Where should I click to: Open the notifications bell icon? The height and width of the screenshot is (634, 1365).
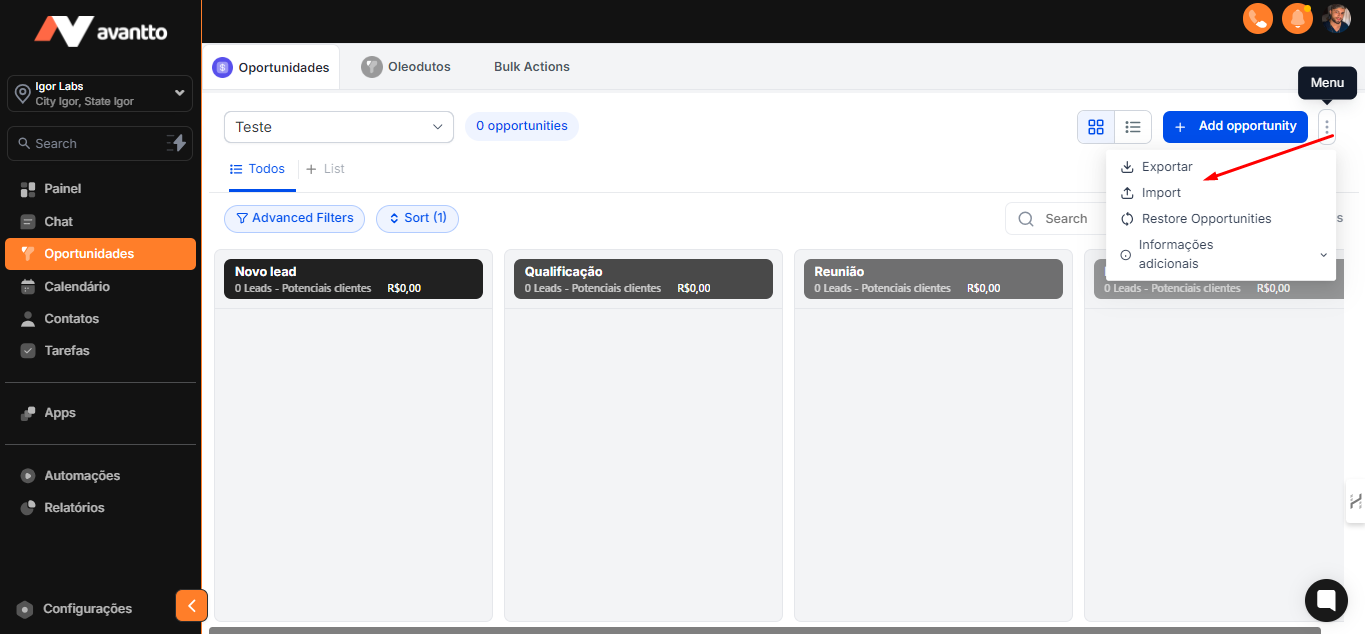point(1297,18)
